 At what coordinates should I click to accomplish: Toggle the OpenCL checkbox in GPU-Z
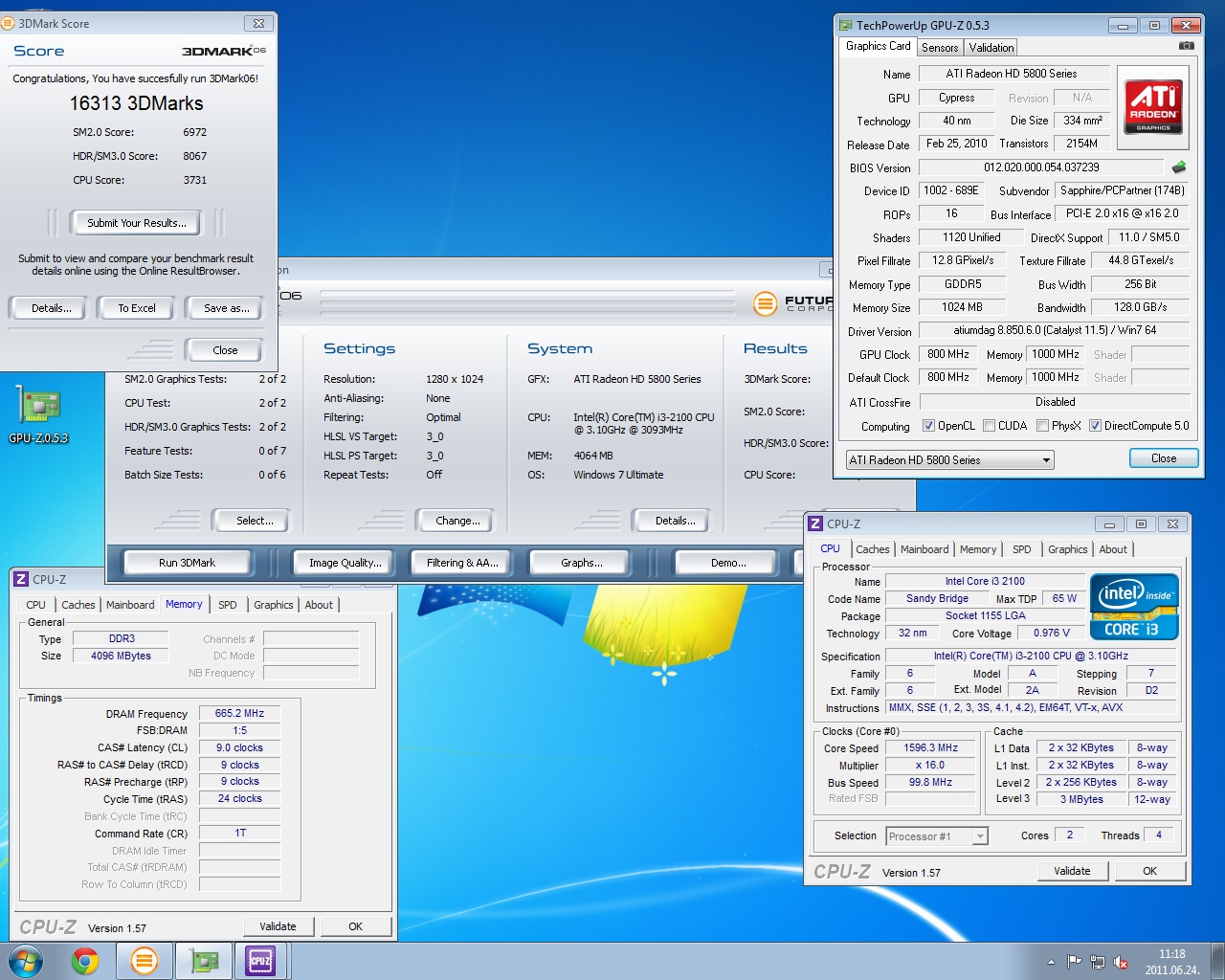click(928, 426)
